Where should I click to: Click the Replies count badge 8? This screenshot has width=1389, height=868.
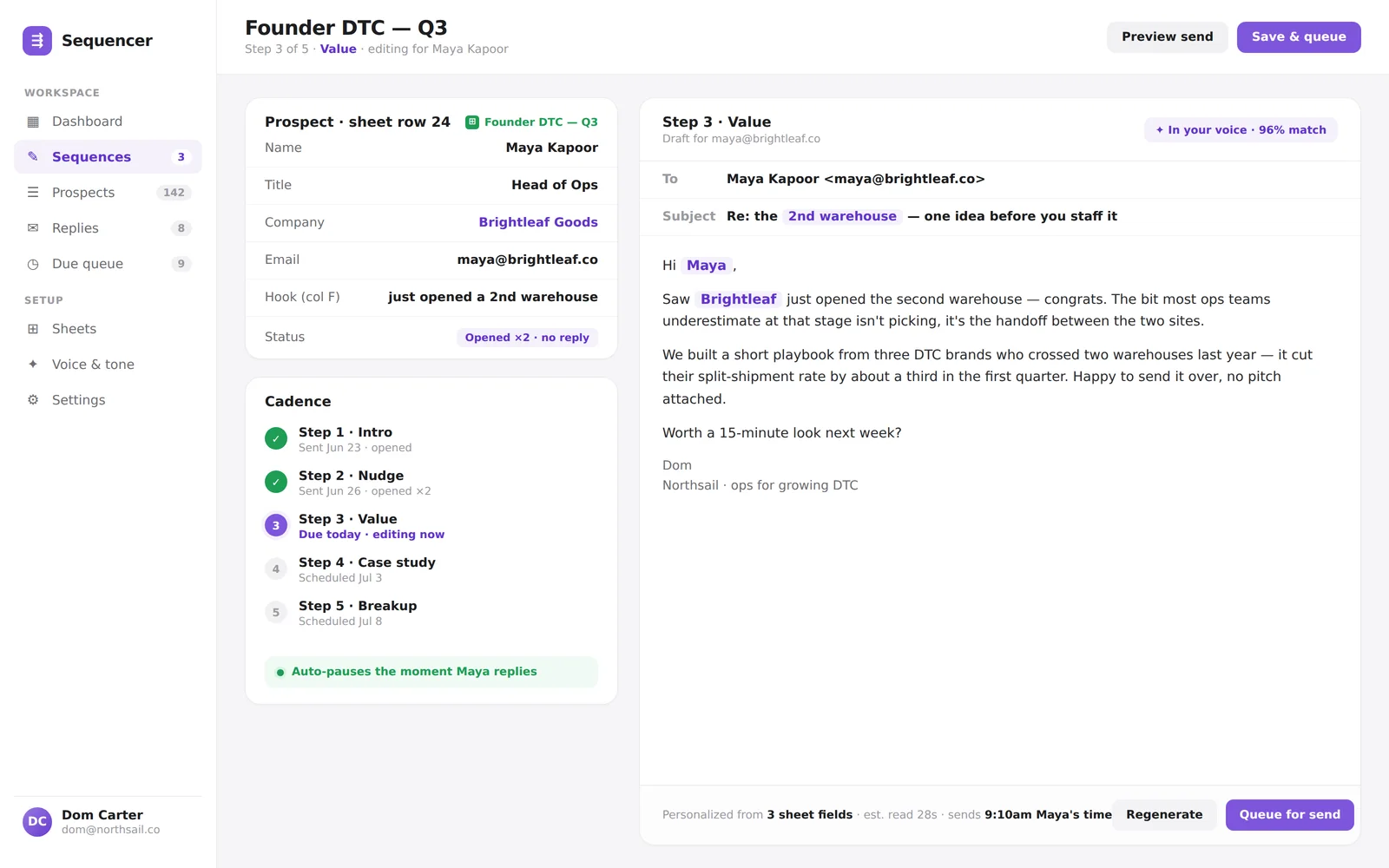pos(181,228)
